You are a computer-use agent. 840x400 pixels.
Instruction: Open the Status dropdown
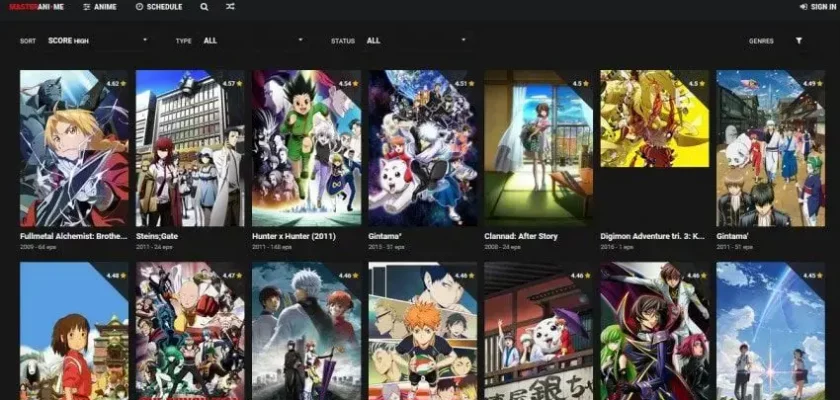pyautogui.click(x=416, y=41)
